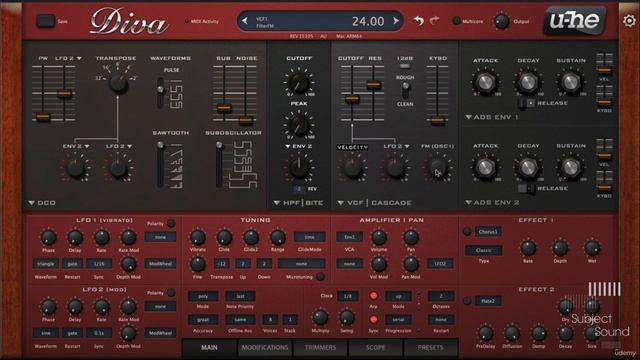This screenshot has height=360, width=640.
Task: Click the undo arrow in header
Action: point(418,20)
